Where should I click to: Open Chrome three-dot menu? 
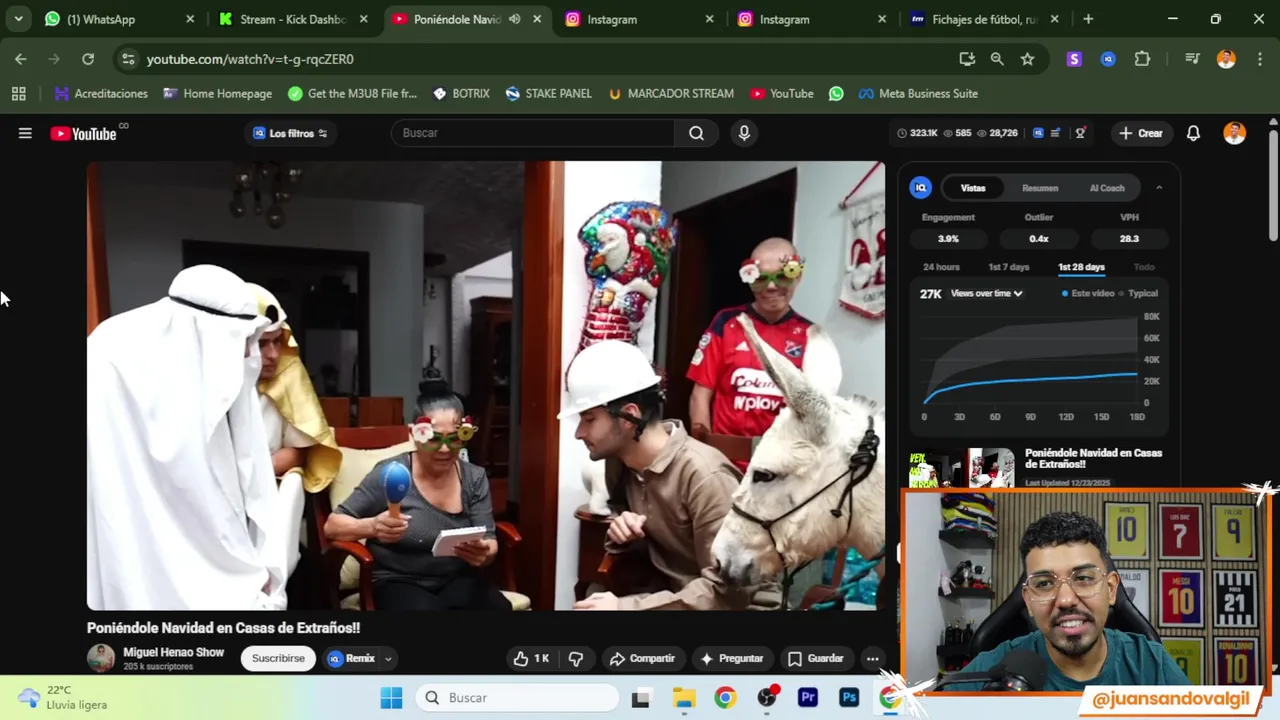coord(1259,59)
